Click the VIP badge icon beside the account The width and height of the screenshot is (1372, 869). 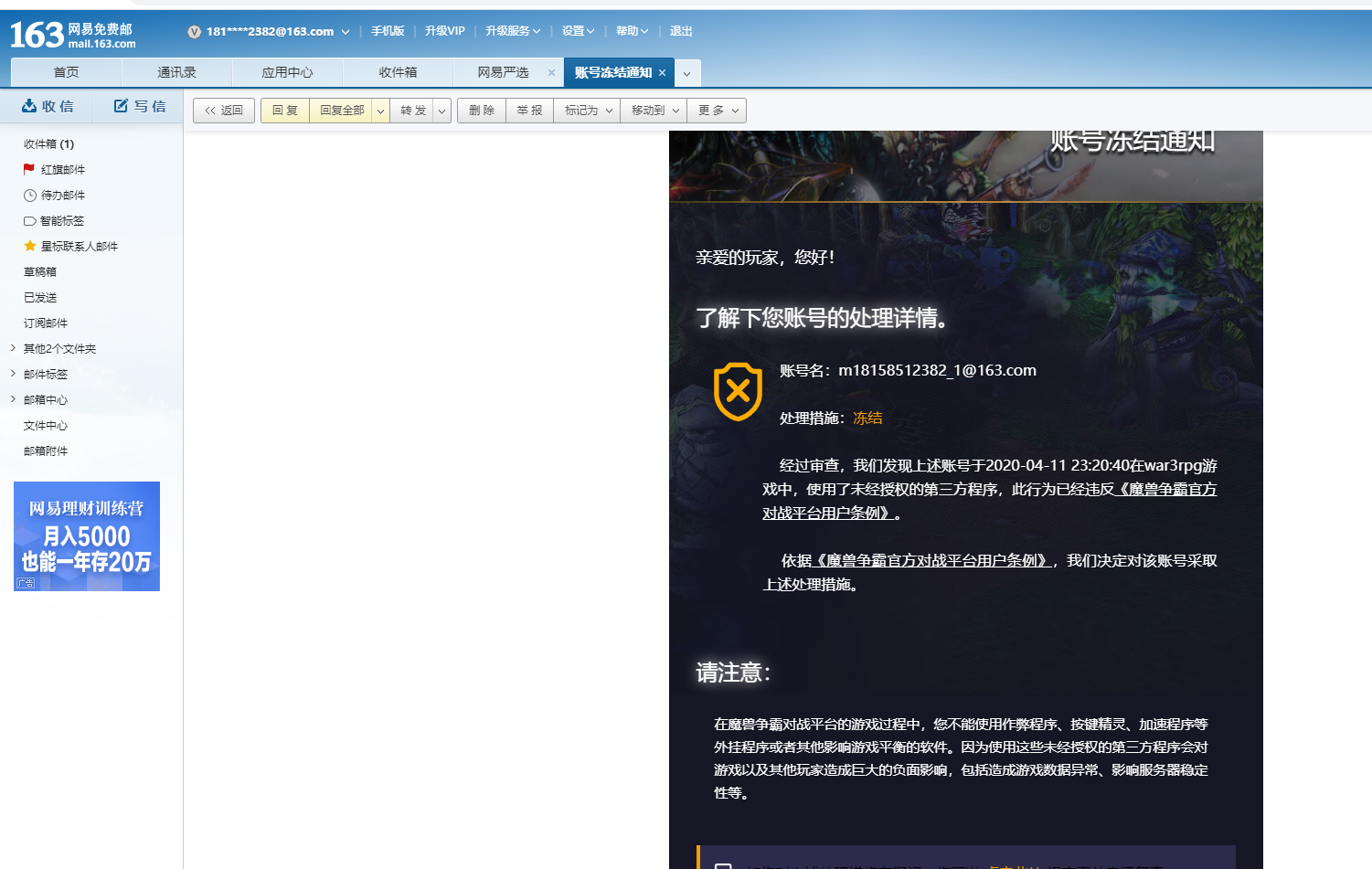tap(194, 32)
